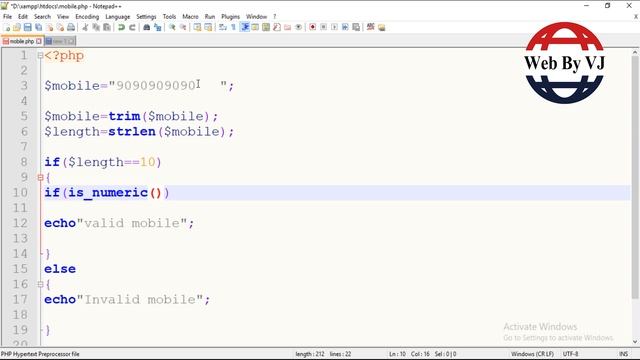Open the Search menu
Screen dimensions: 640x360
pyautogui.click(x=42, y=17)
